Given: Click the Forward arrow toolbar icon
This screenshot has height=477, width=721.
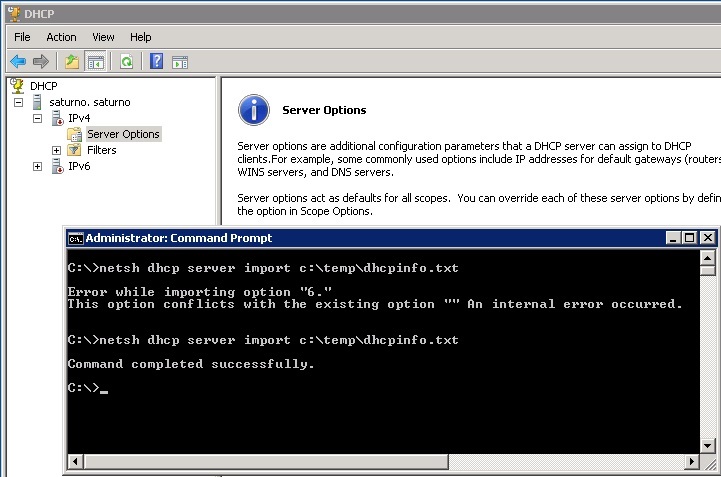Looking at the screenshot, I should [x=40, y=61].
